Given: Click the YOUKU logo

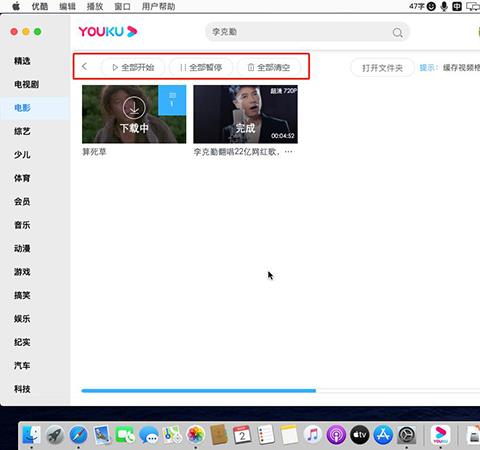Looking at the screenshot, I should coord(108,32).
